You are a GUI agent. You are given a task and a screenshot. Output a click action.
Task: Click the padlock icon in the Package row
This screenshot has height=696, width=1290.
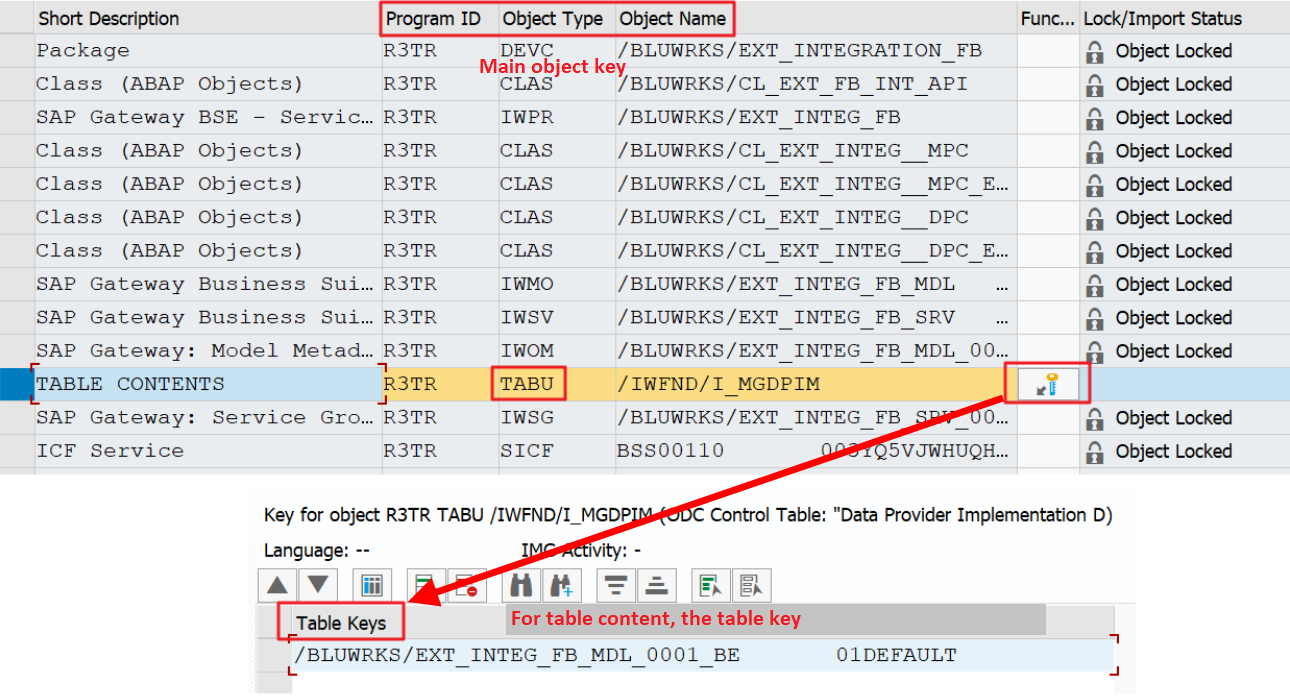pos(1095,51)
